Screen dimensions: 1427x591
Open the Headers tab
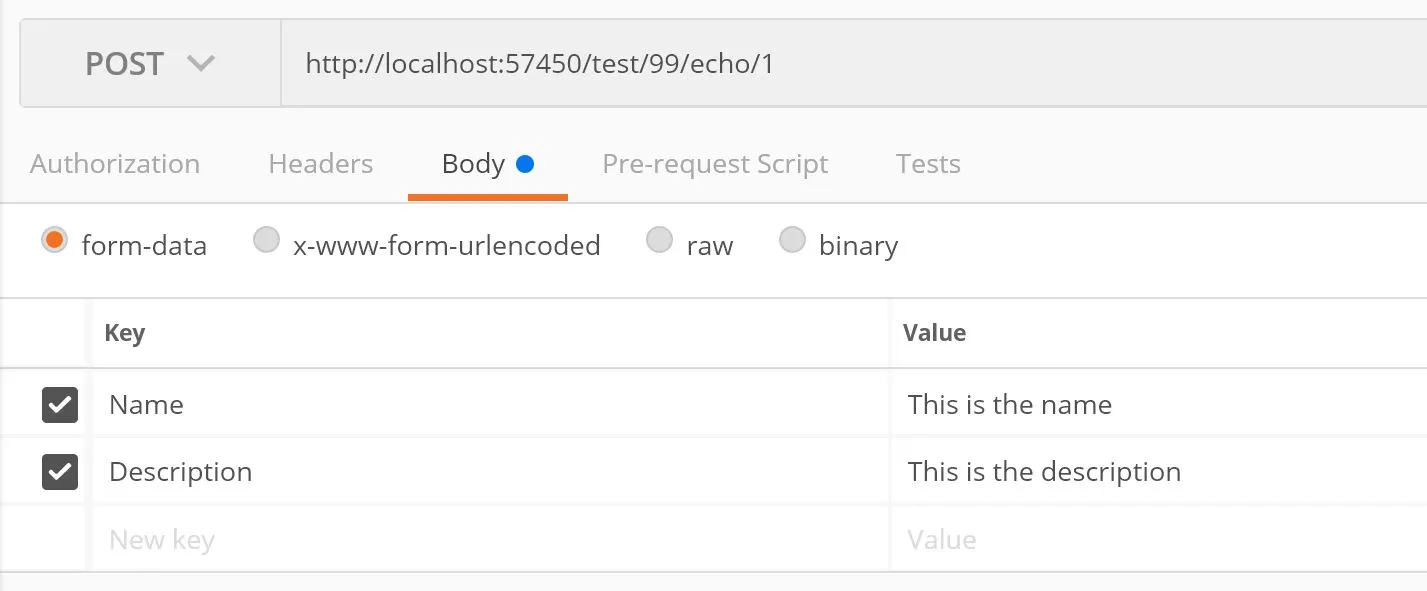(x=320, y=164)
